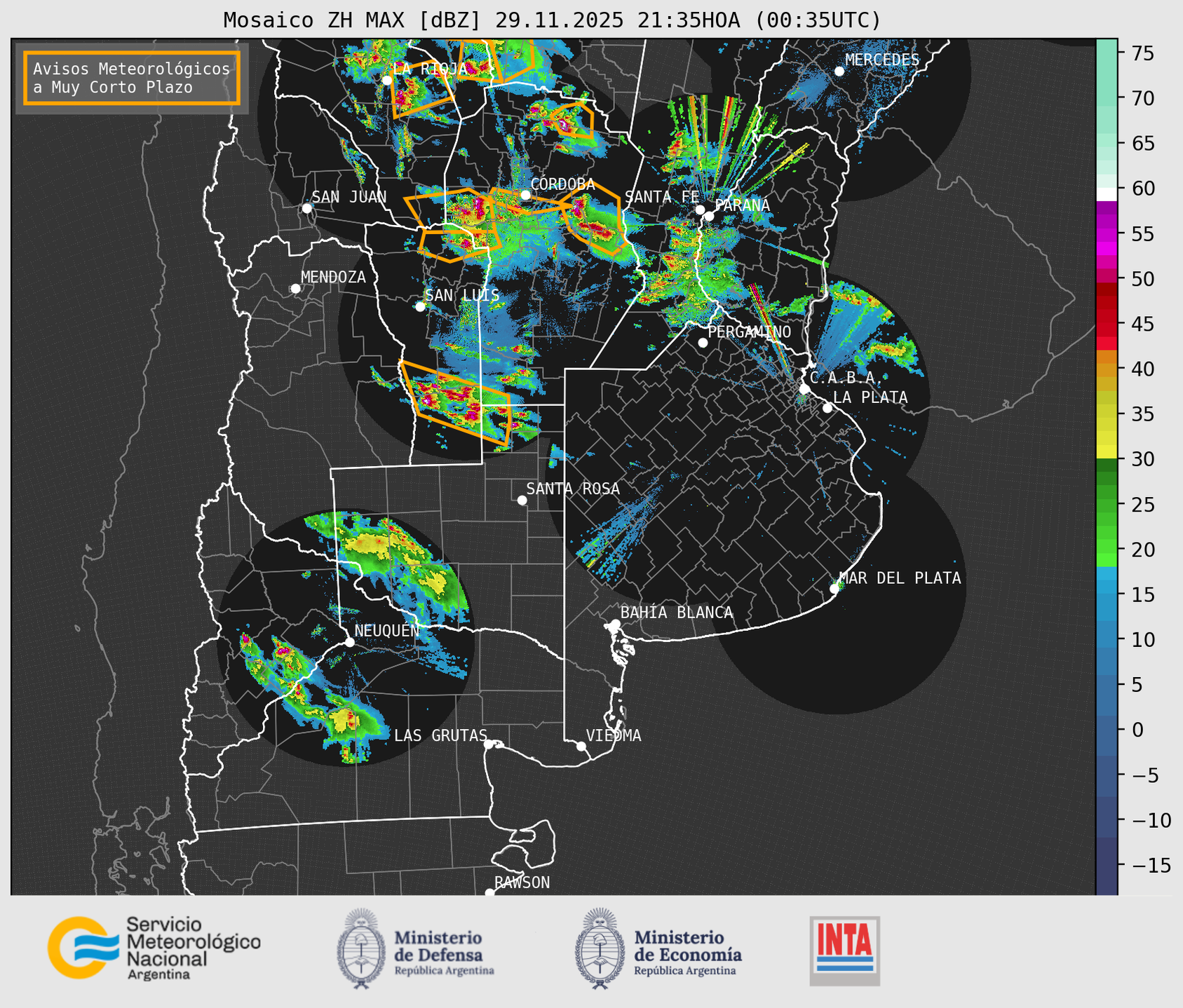Click the Viedma city marker
This screenshot has height=1008, width=1183.
pos(581,746)
